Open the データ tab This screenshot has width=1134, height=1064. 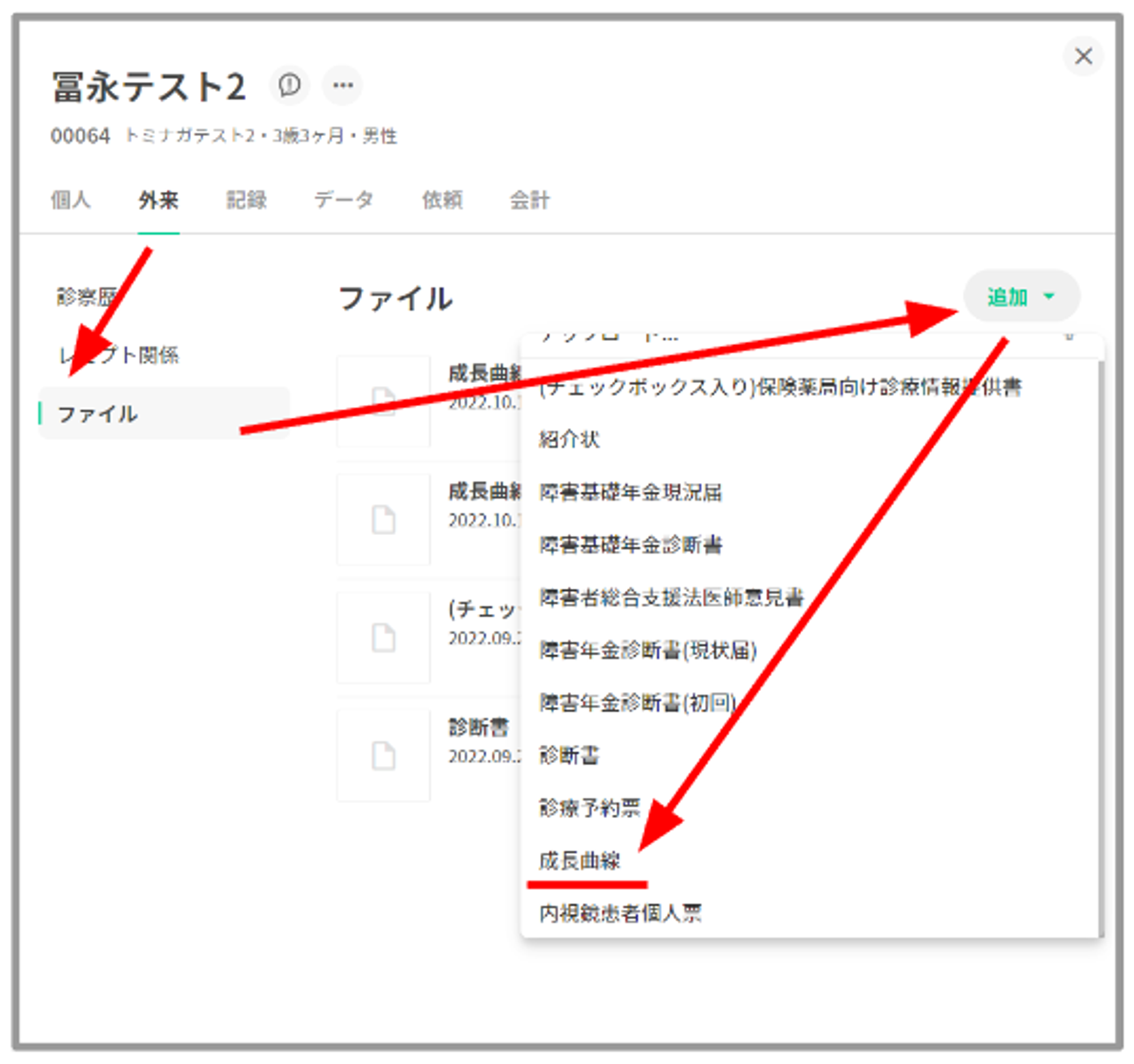344,200
